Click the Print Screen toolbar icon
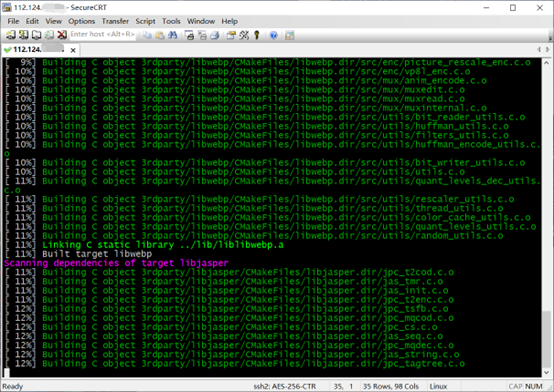Viewport: 554px width, 392px height. 189,35
